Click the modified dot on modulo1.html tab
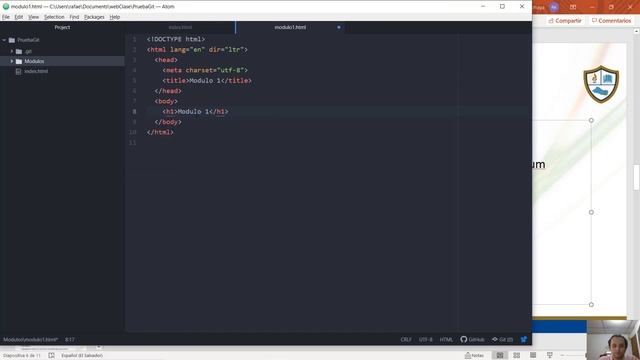Screen dimensions: 640x360 coord(339,27)
